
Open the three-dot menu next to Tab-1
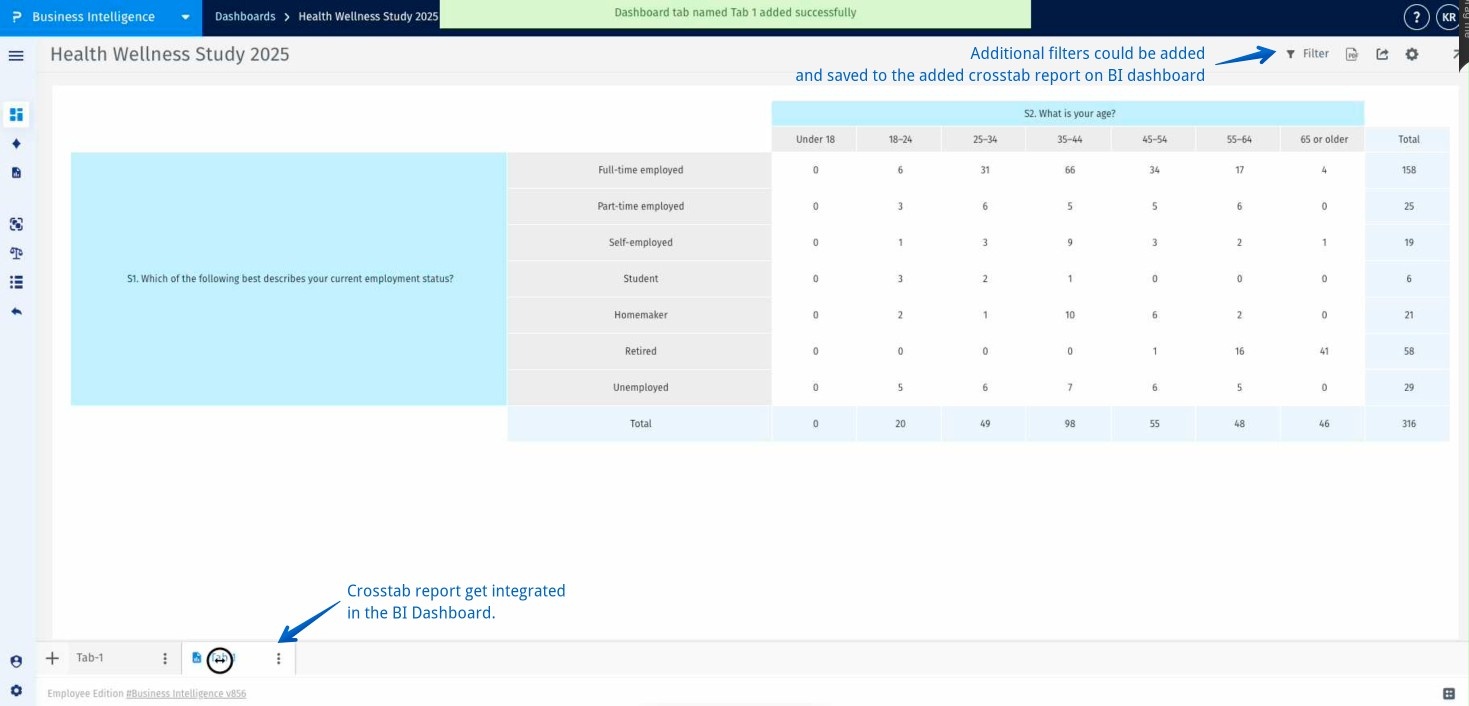pyautogui.click(x=164, y=658)
